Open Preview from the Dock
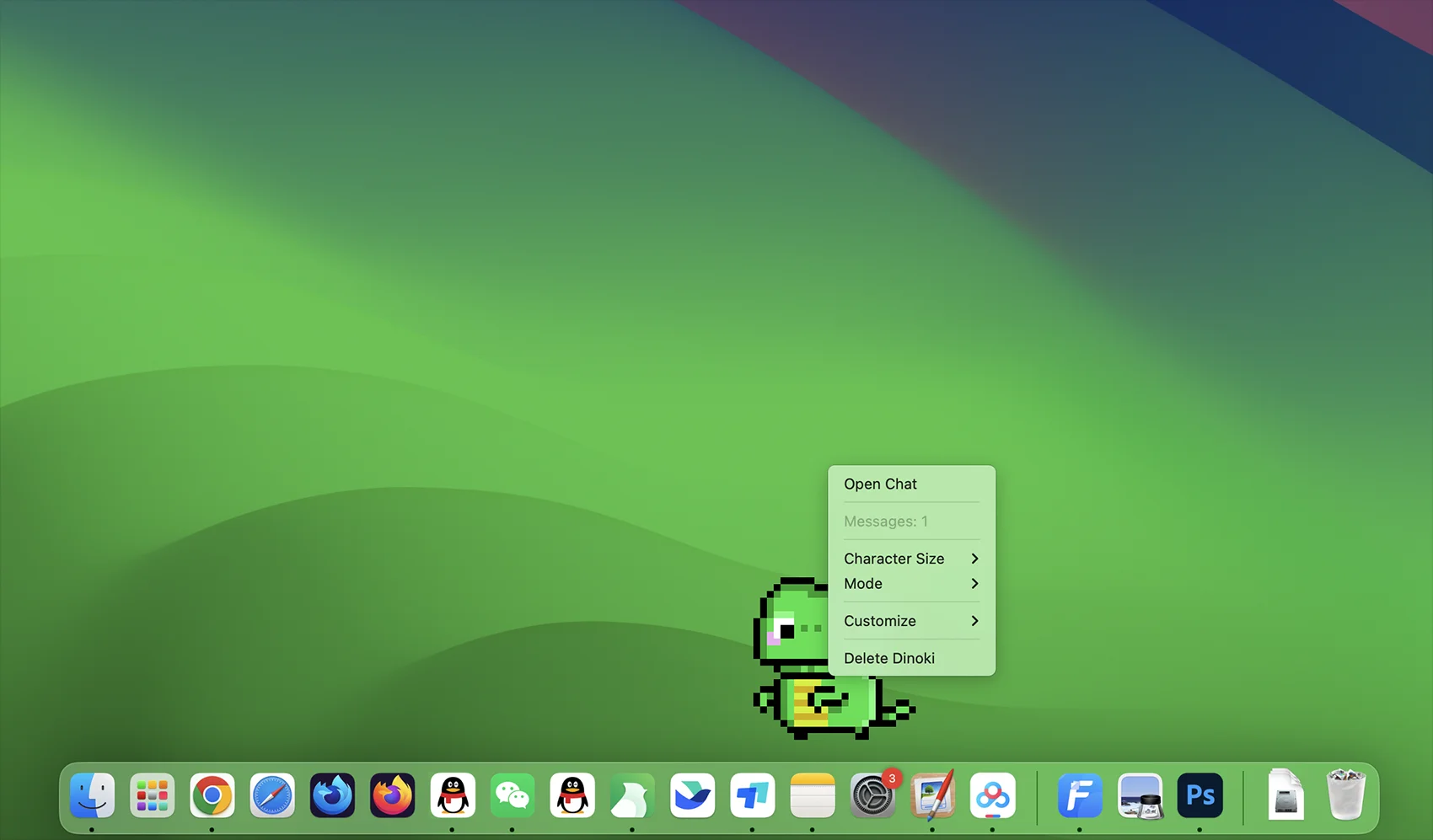 (x=1140, y=795)
